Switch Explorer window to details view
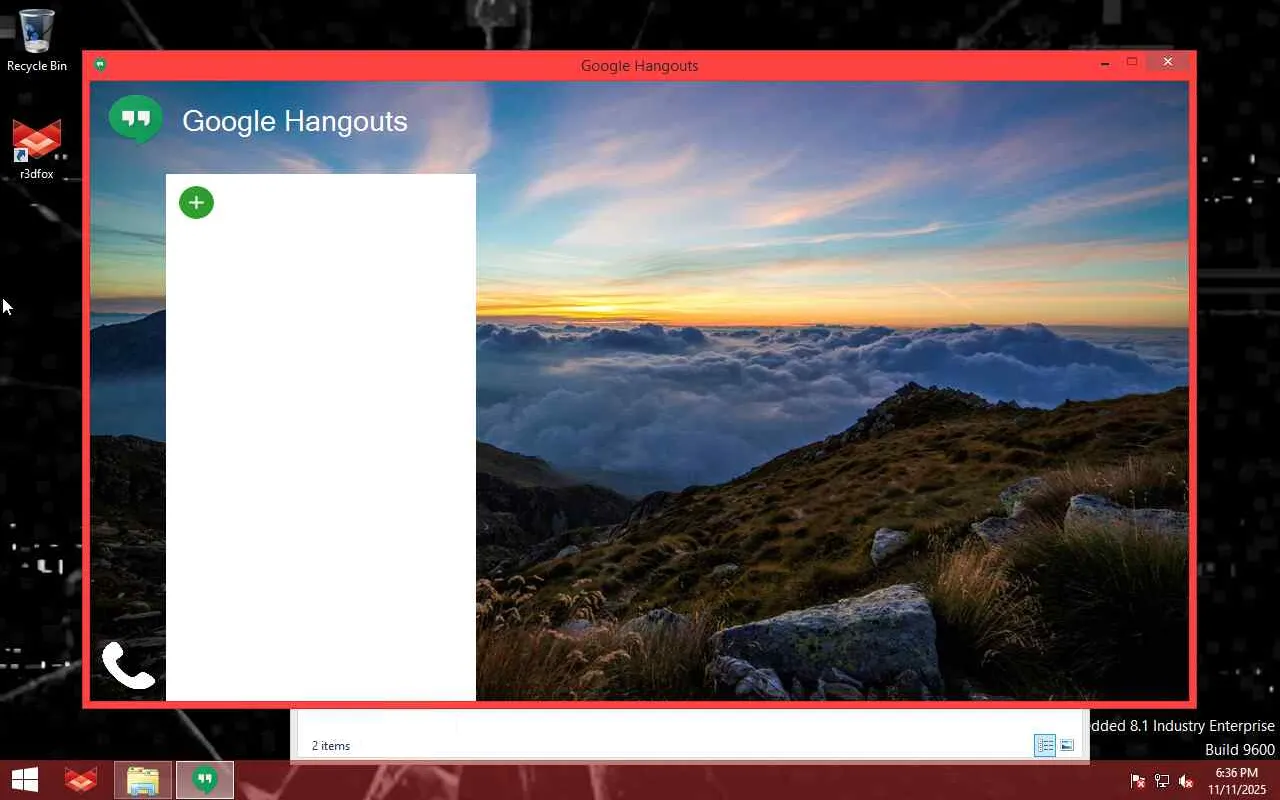 (x=1045, y=745)
